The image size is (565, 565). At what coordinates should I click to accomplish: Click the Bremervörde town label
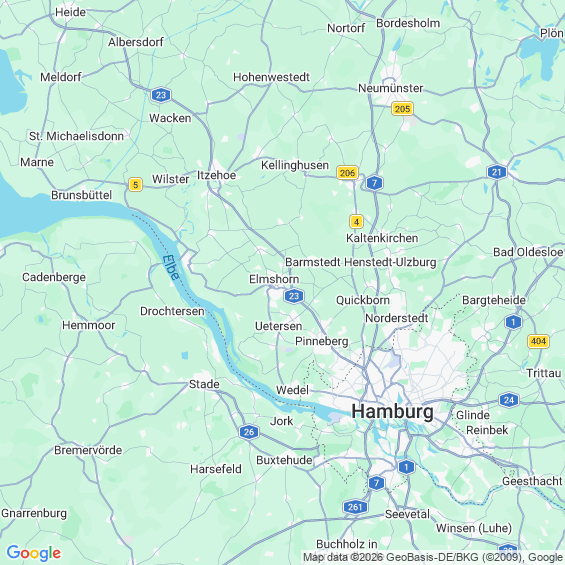pos(88,450)
